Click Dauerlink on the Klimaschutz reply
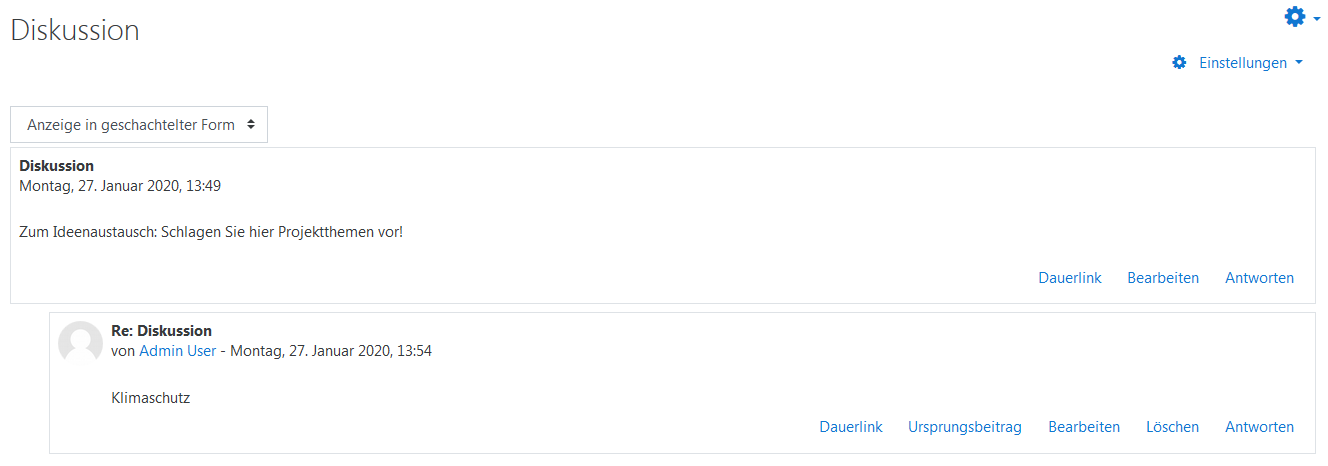This screenshot has height=466, width=1328. pos(851,427)
